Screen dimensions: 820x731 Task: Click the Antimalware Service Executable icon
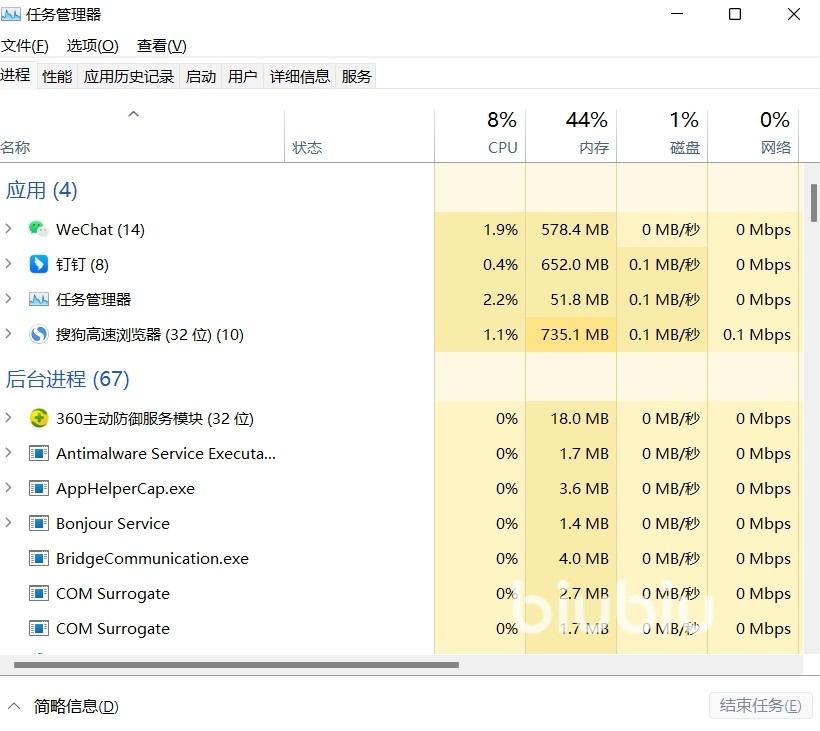[38, 453]
